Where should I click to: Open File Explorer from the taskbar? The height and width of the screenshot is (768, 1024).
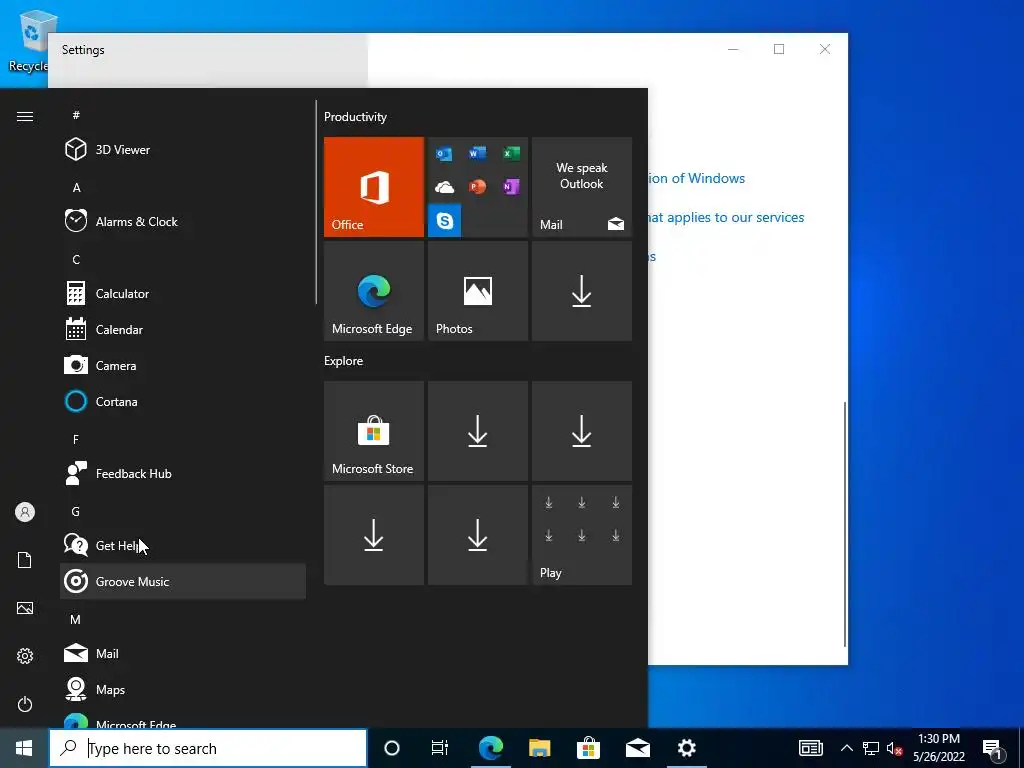tap(539, 748)
